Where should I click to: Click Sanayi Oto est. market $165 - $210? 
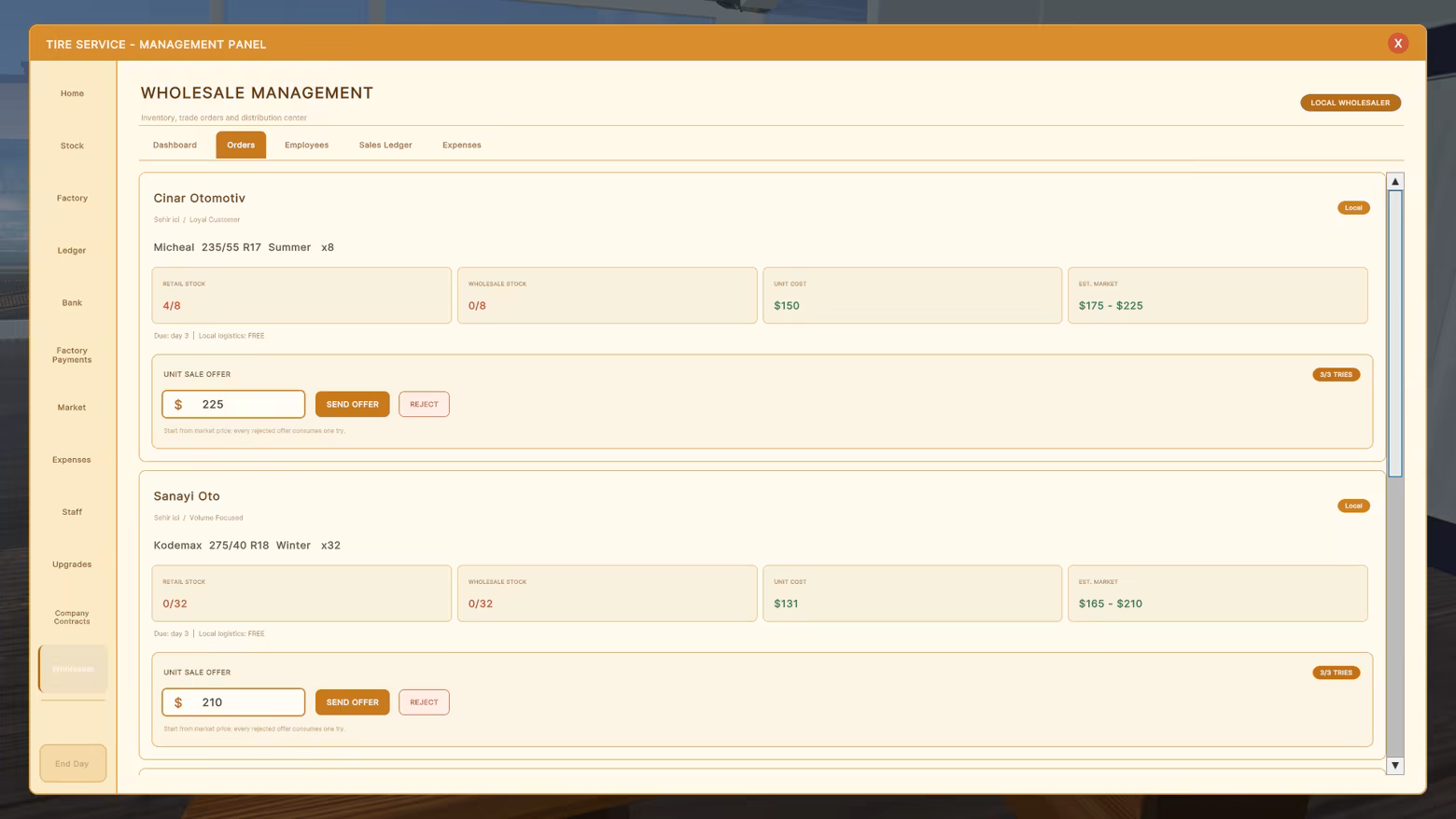pos(1217,593)
